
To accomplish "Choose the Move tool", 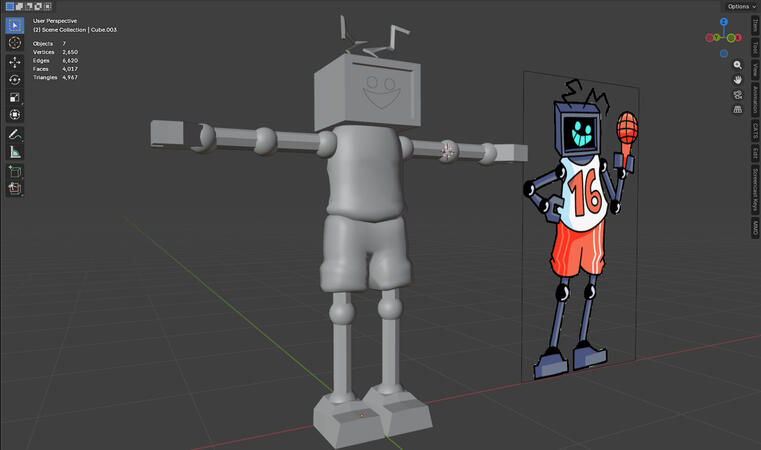I will coord(15,62).
